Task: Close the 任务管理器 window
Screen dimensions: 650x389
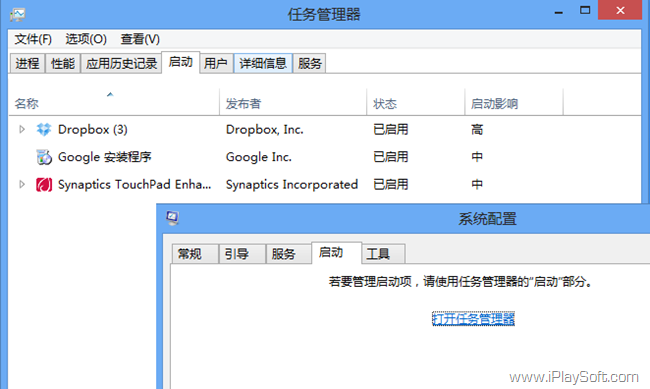Action: 620,10
